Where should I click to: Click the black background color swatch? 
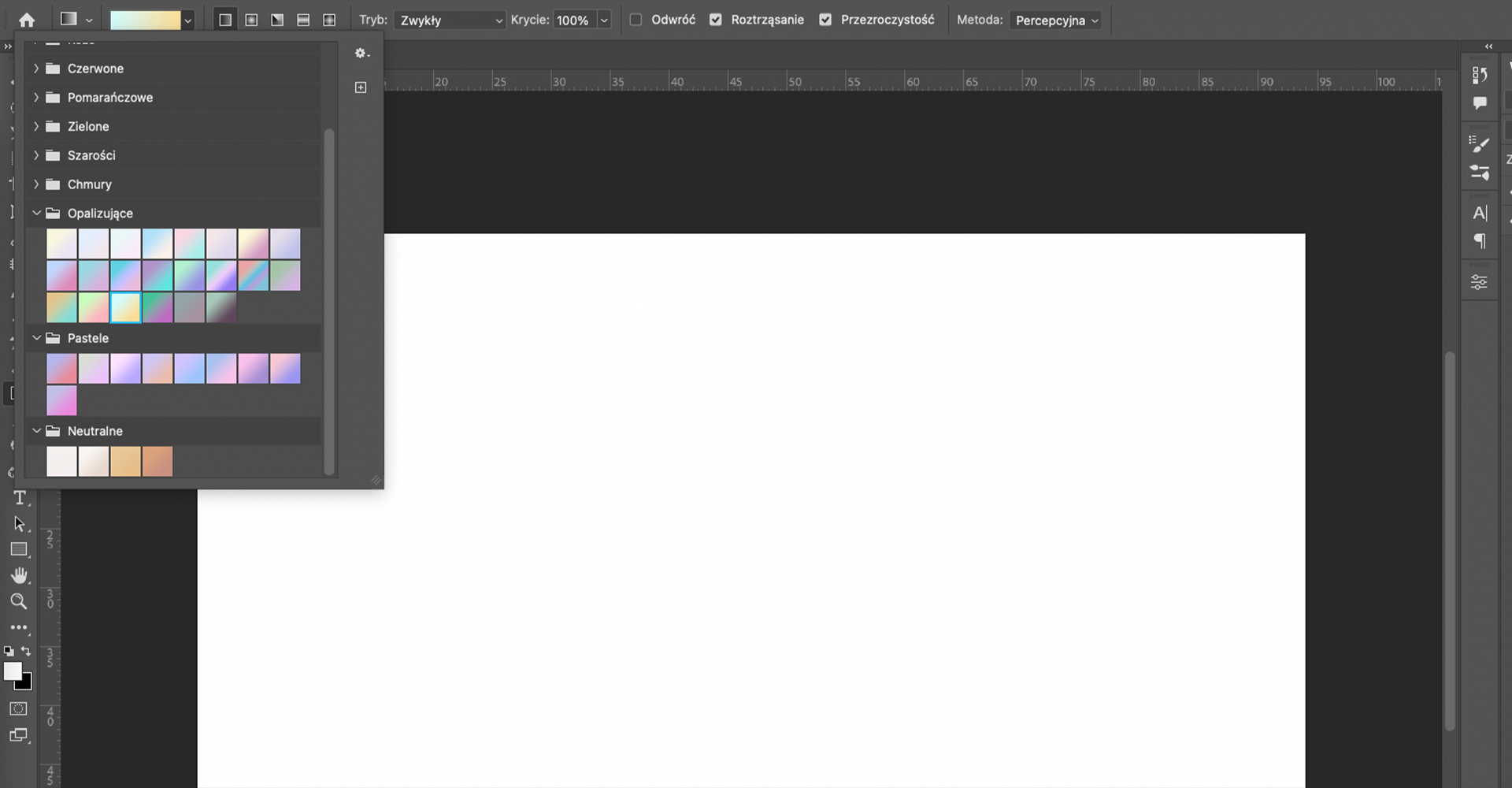coord(26,684)
